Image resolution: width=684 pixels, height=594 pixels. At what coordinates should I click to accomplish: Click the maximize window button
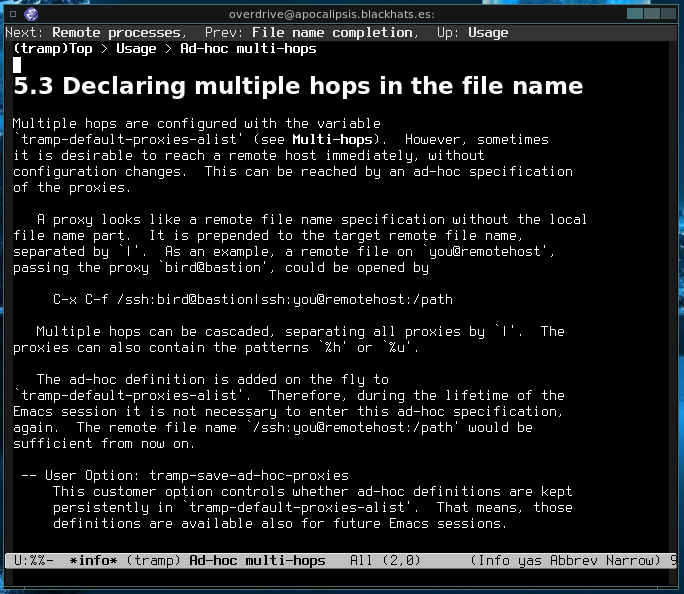coord(652,14)
